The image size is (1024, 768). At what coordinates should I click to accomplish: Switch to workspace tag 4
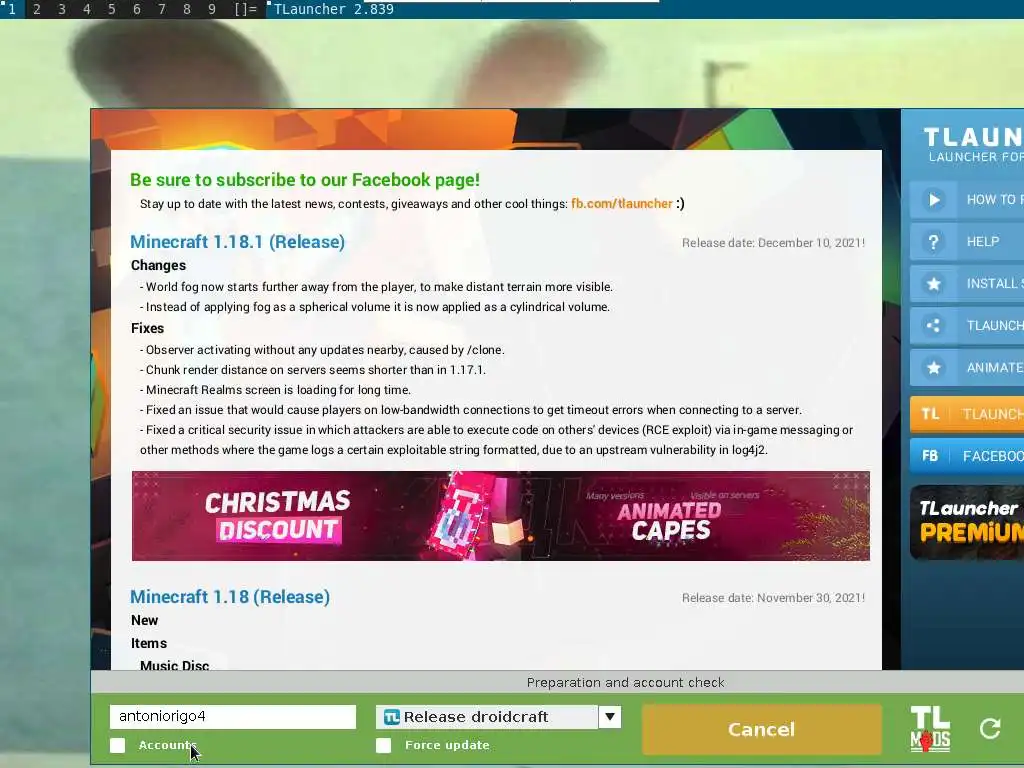[x=87, y=9]
